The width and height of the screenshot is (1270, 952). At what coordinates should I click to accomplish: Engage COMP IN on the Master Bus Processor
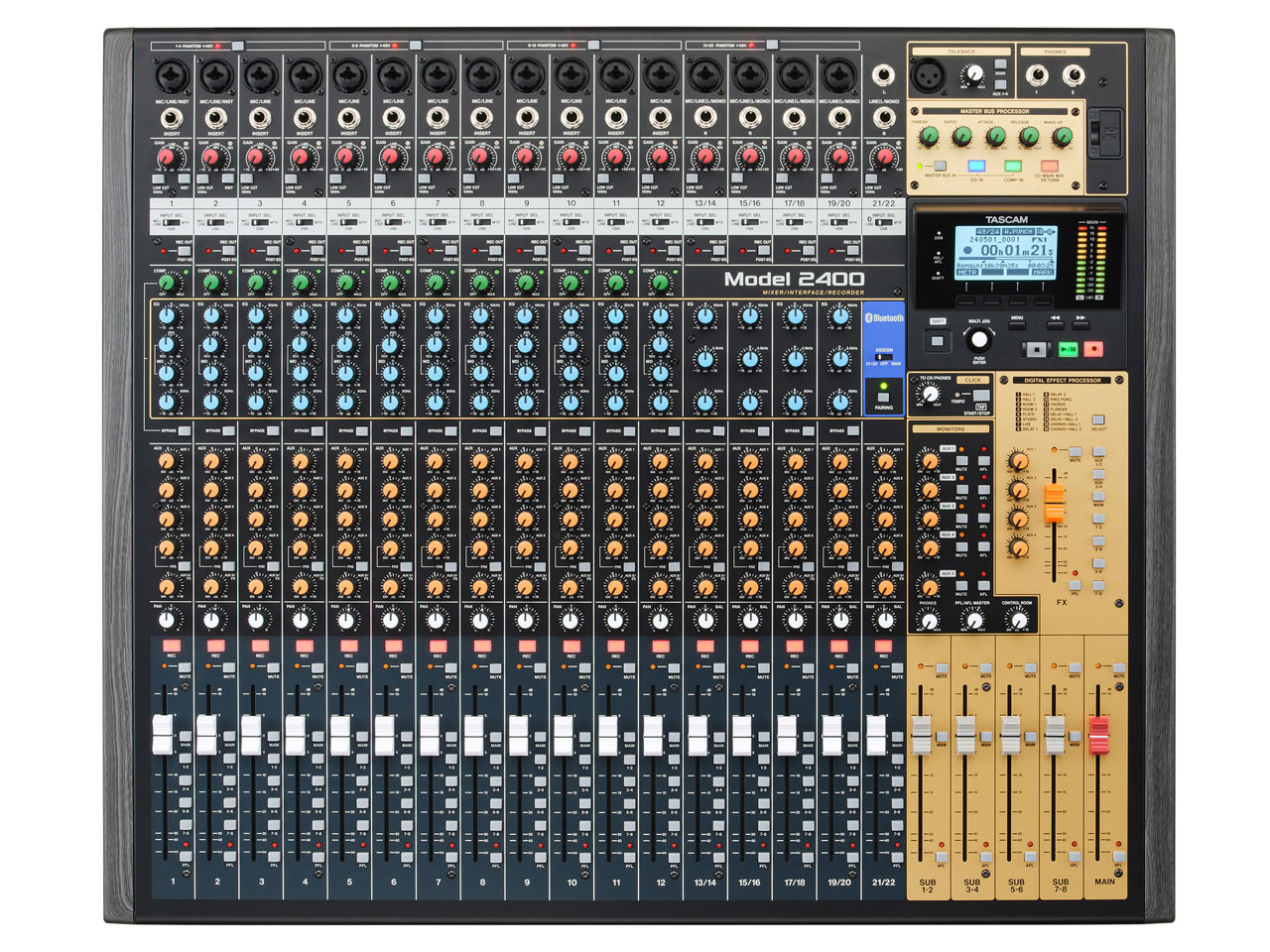point(1012,166)
